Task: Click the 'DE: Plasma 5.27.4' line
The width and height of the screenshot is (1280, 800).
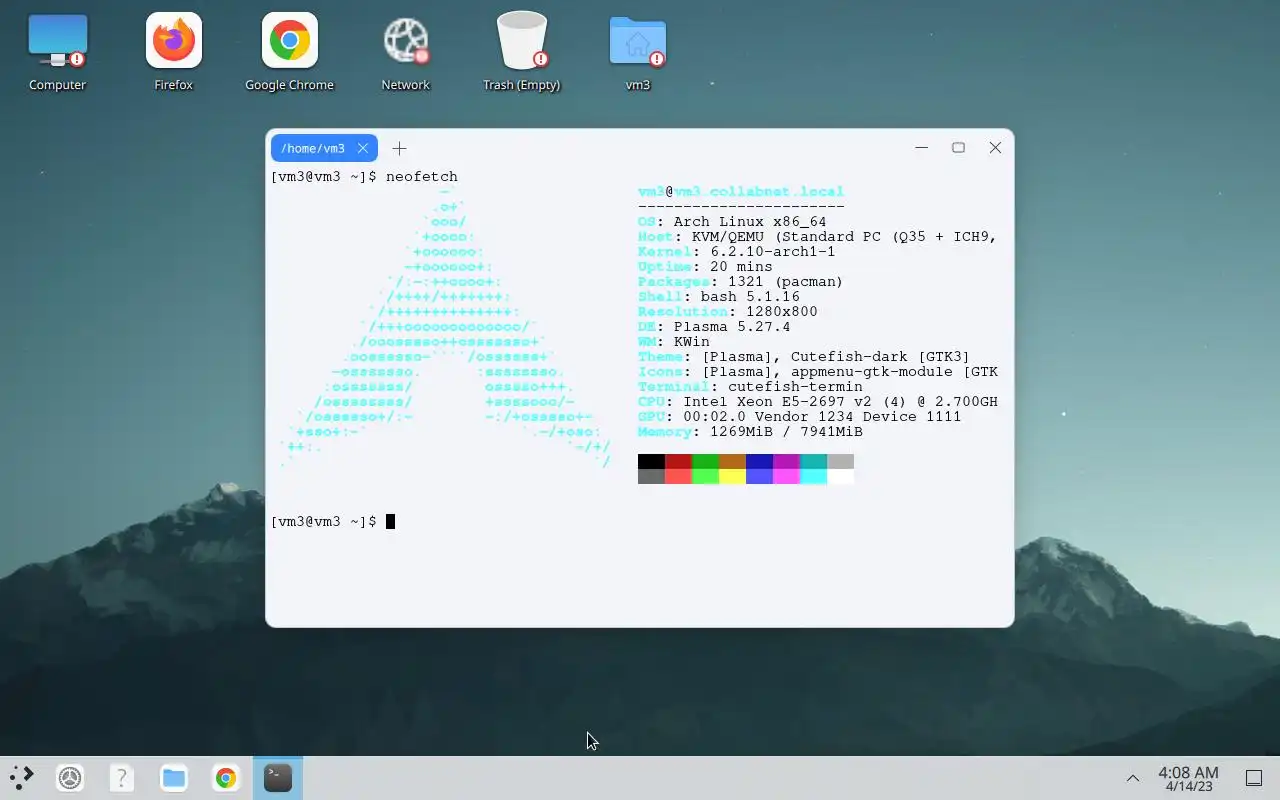Action: tap(714, 327)
